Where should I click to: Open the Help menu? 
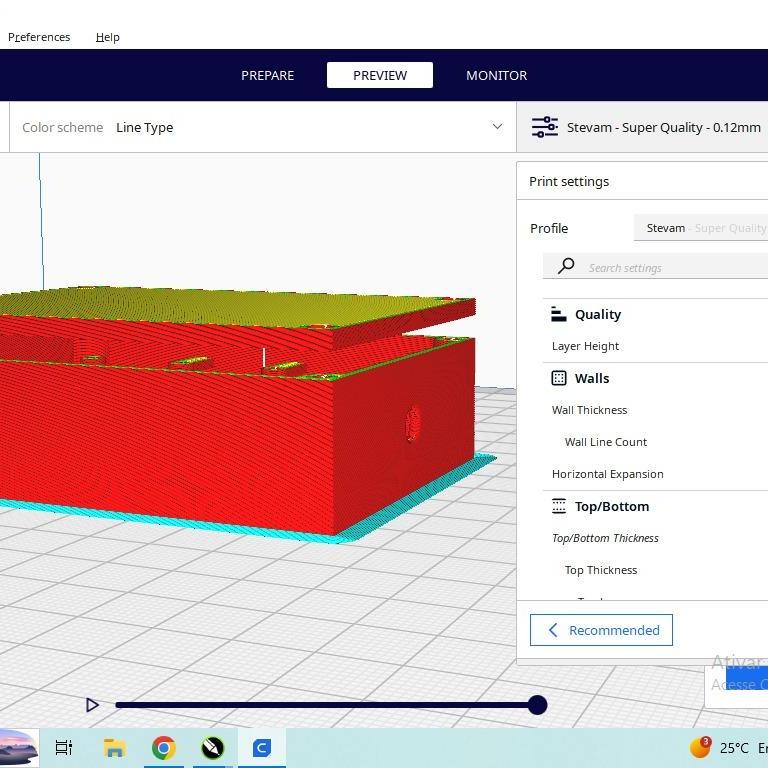click(x=107, y=37)
